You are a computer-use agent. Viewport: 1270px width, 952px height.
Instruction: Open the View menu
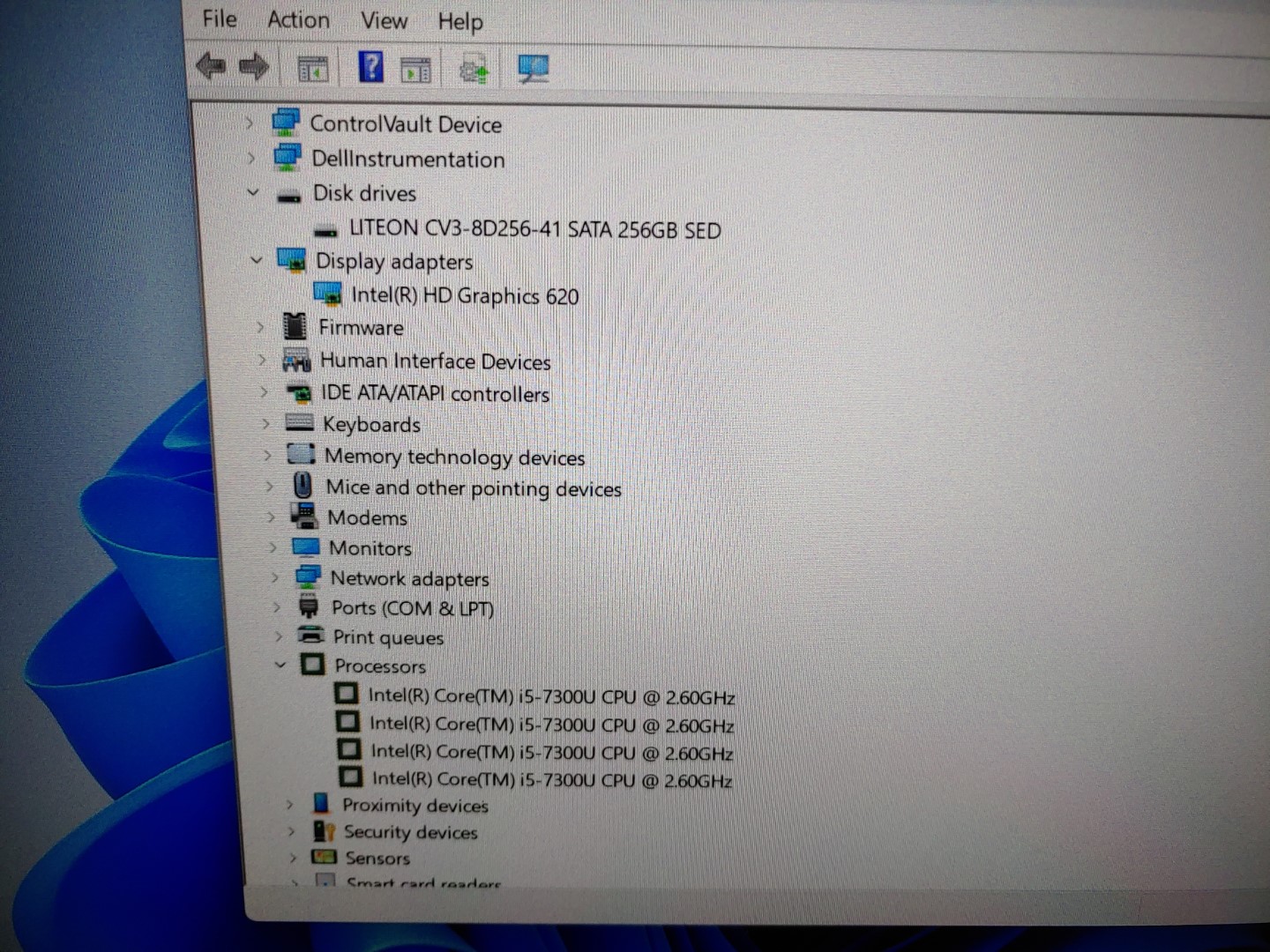click(384, 20)
